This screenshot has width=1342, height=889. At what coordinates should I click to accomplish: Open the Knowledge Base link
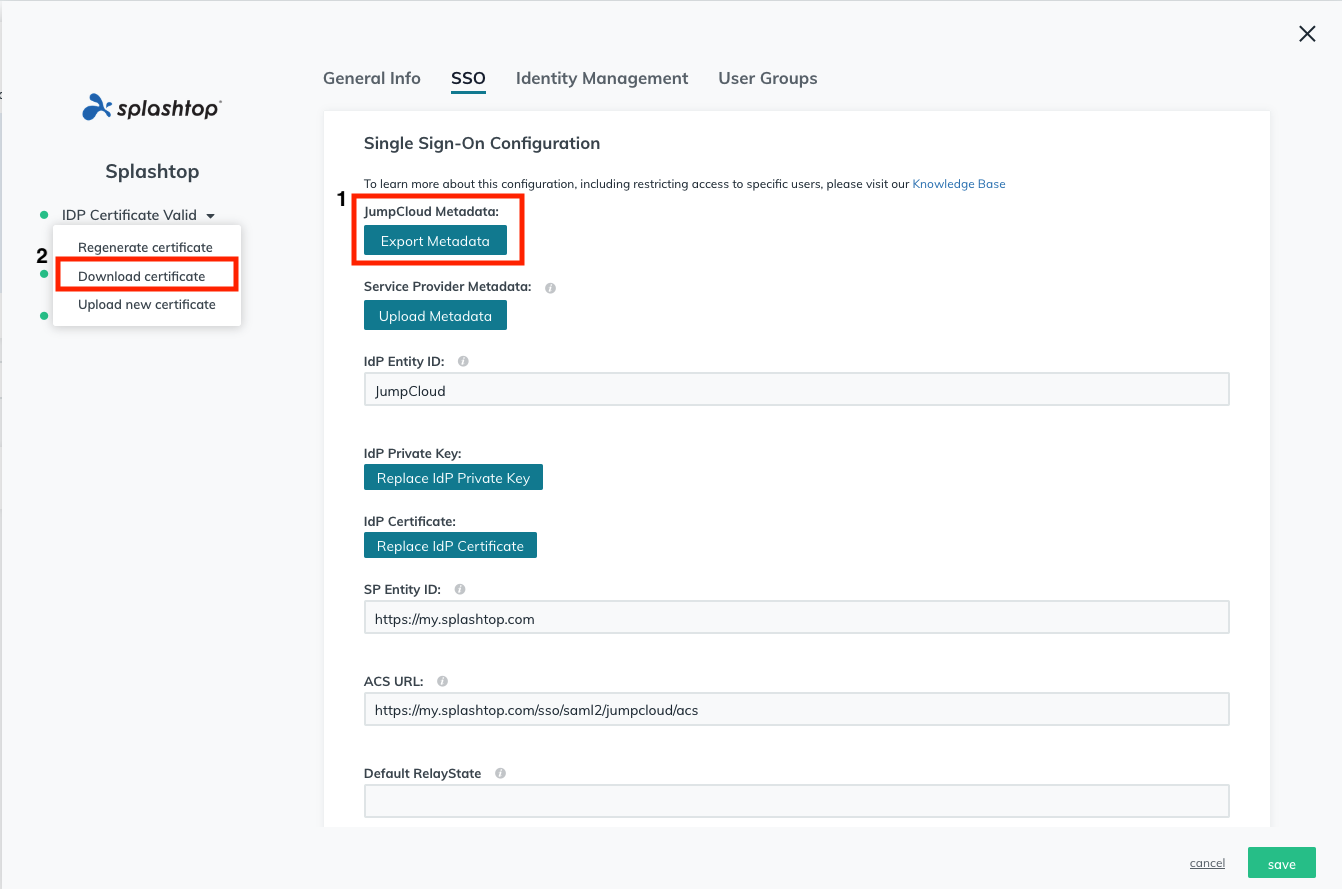(959, 184)
